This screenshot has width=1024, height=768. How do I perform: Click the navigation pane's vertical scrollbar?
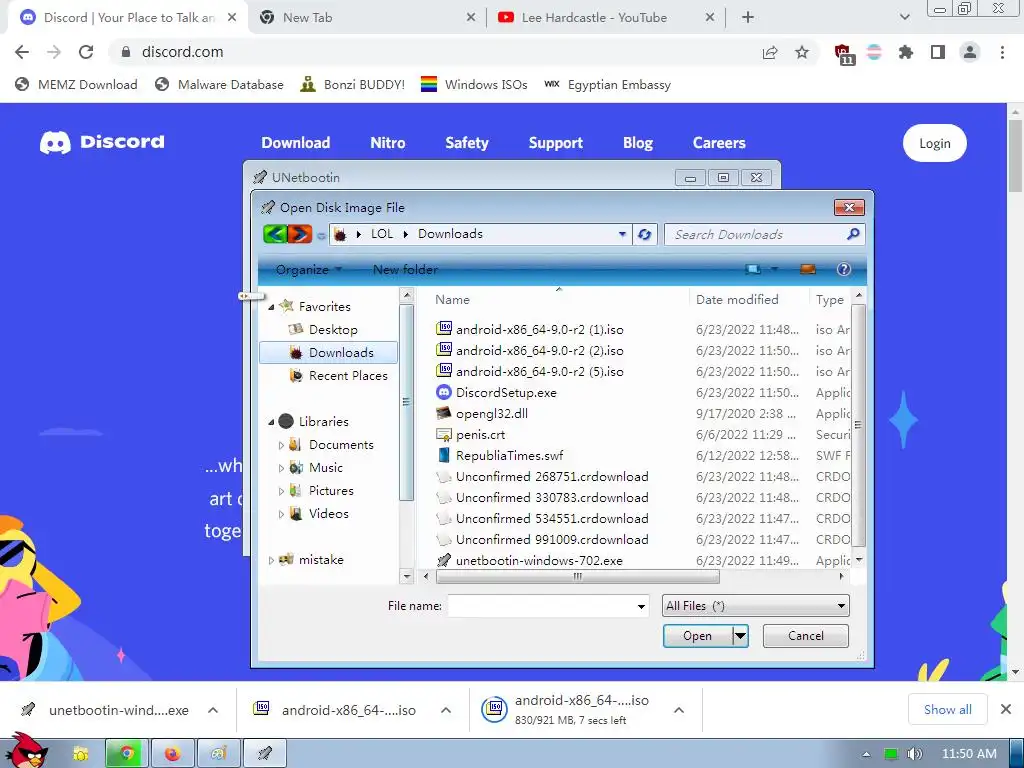click(406, 402)
